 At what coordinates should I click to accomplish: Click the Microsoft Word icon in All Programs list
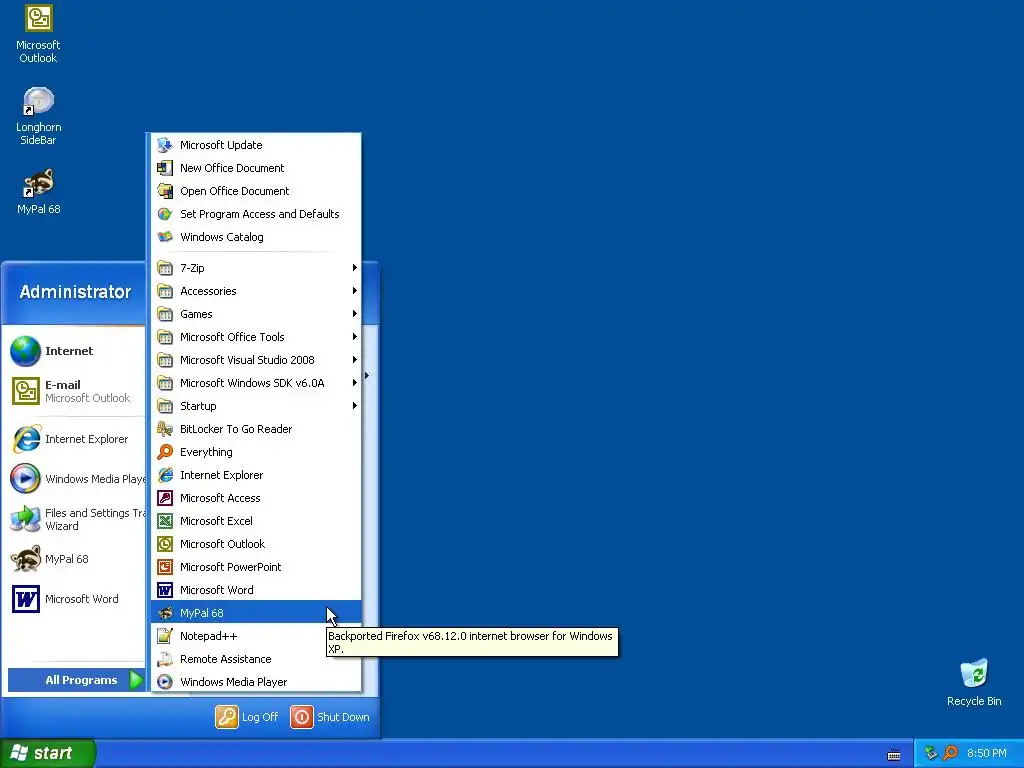click(165, 590)
